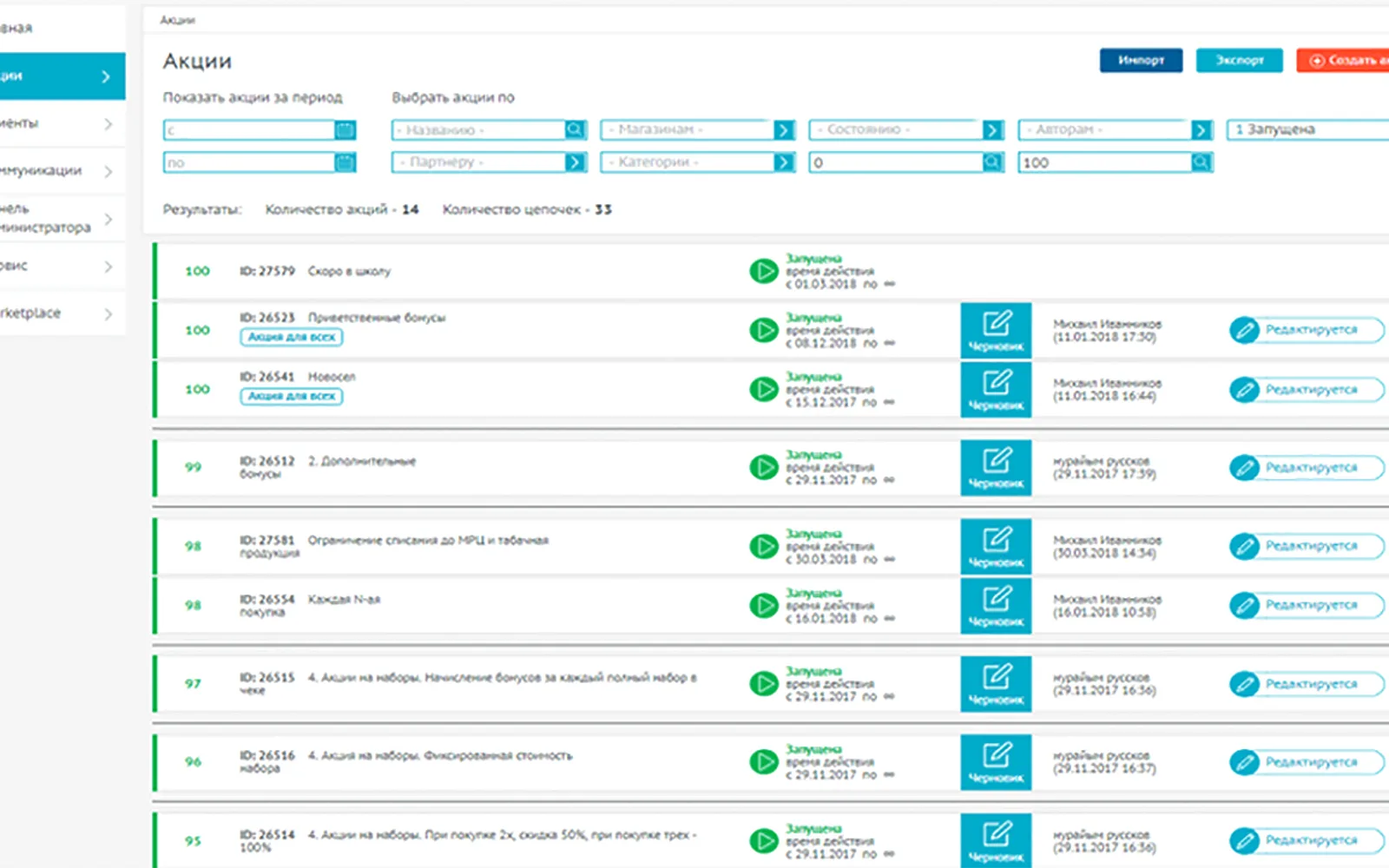Click green play icon for ID 27579 row
Viewport: 1389px width, 868px height.
(763, 272)
